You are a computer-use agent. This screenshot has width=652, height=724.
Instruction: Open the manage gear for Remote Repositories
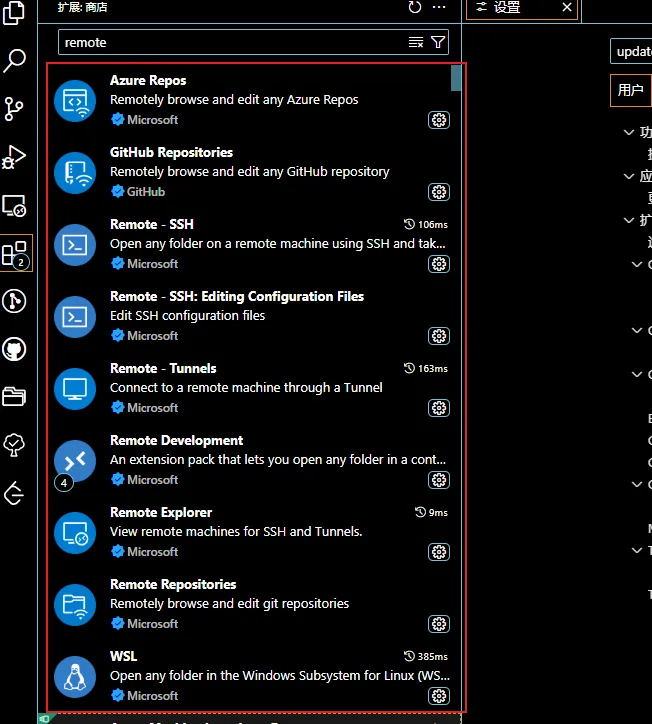pyautogui.click(x=439, y=624)
